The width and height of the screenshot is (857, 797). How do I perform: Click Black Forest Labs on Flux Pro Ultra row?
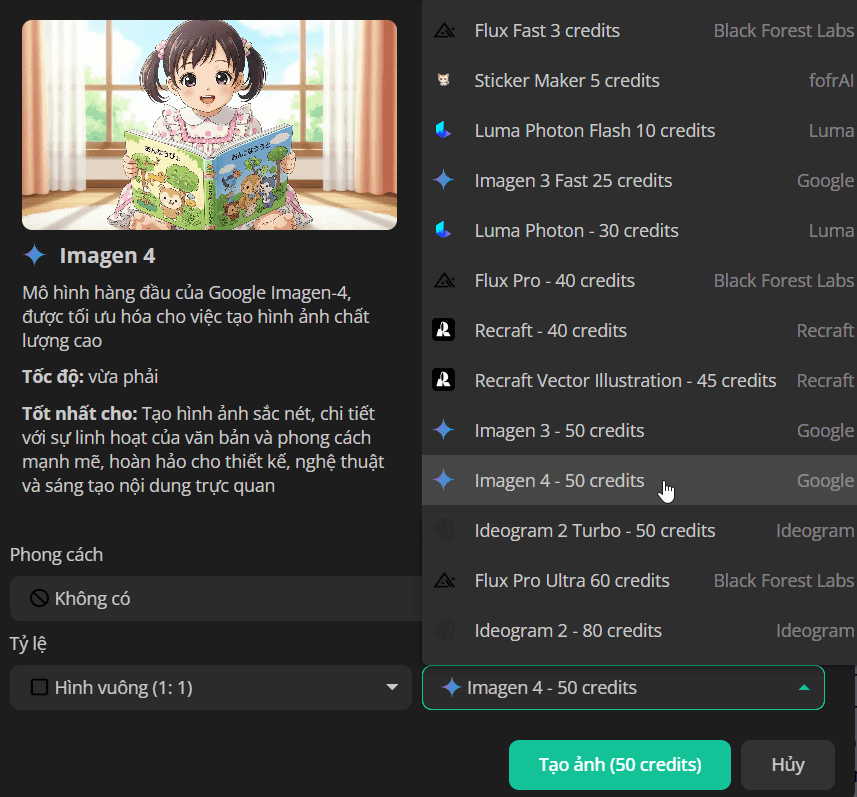pos(783,581)
